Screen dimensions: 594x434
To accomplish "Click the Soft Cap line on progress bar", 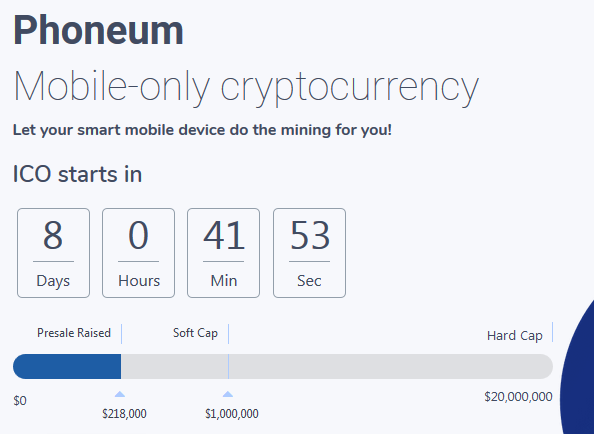I will (228, 367).
